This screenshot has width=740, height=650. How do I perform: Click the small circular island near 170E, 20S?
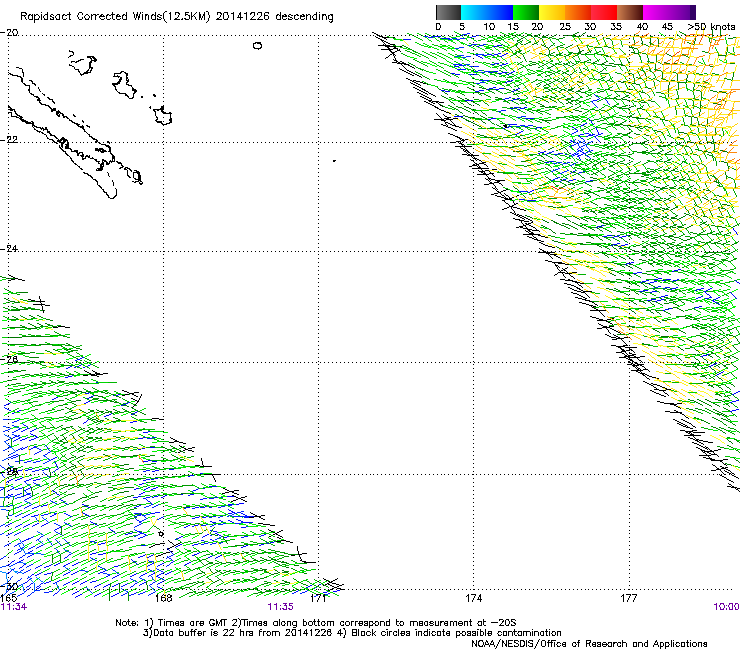(257, 46)
